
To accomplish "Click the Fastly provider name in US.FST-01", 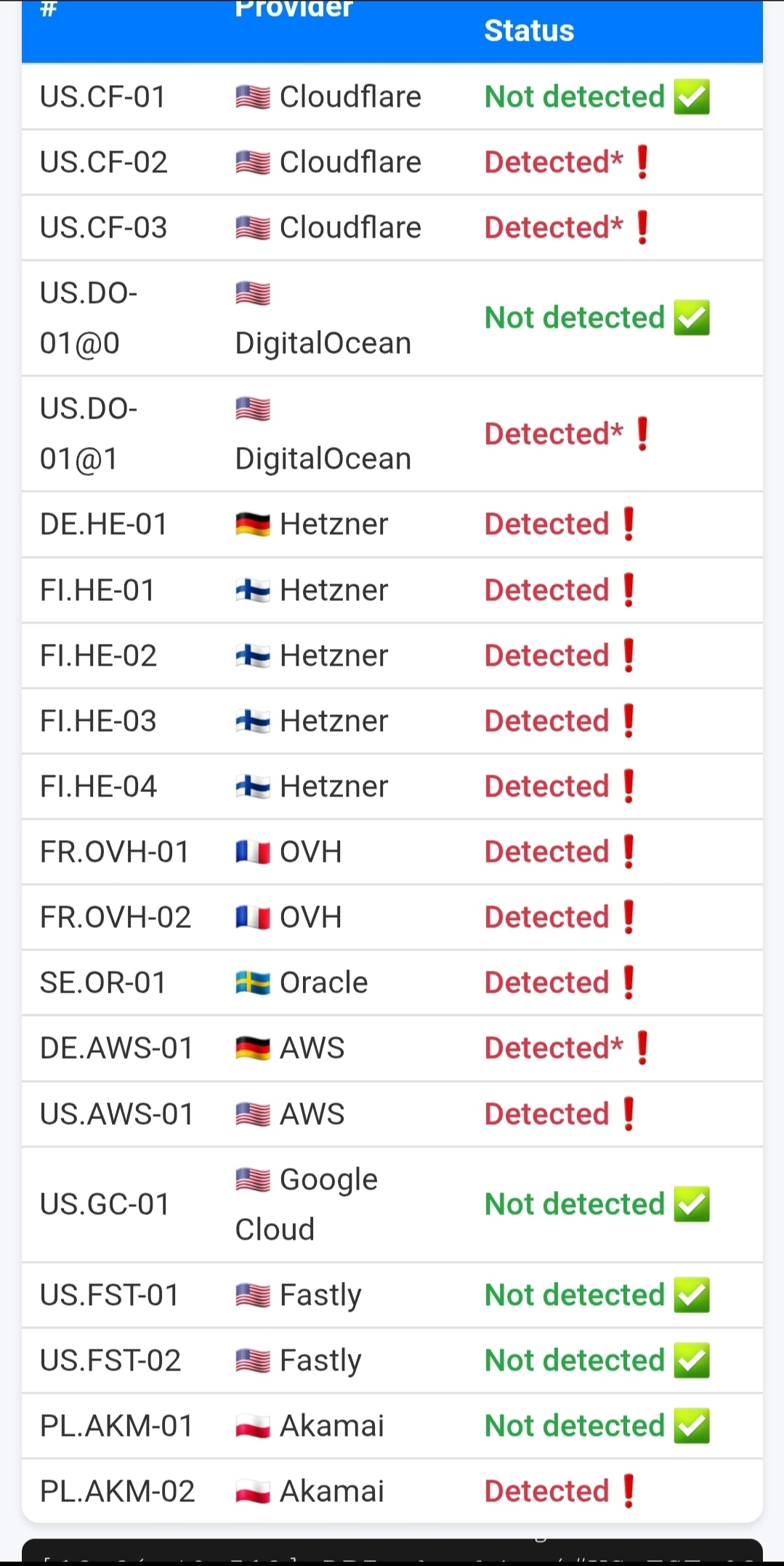I will pos(320,1295).
